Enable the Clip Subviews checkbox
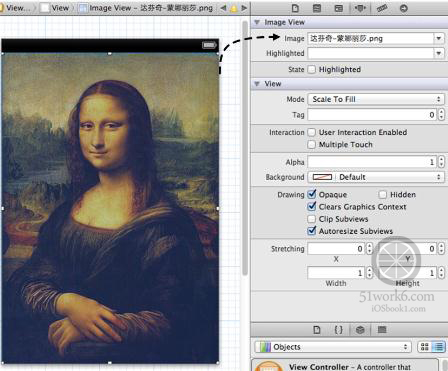The width and height of the screenshot is (448, 371). (x=311, y=219)
